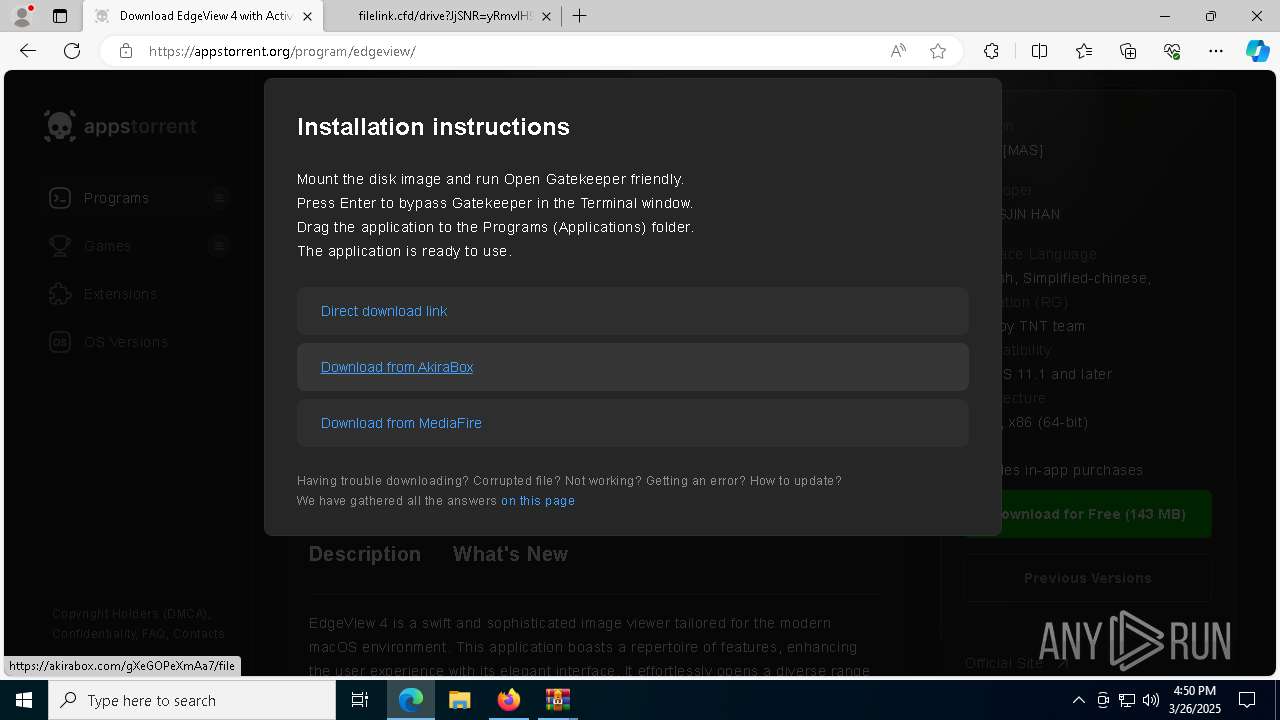Open the taskbar clock showing 4:50 PM
Viewport: 1280px width, 720px height.
tap(1194, 700)
